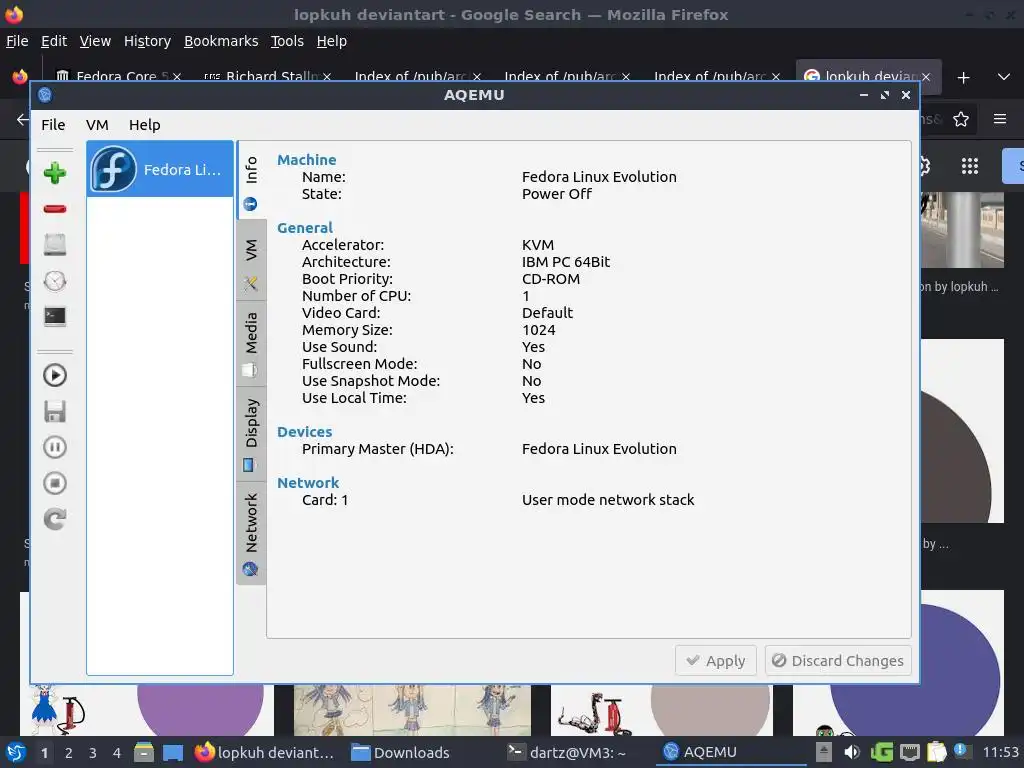Screen dimensions: 1024x768
Task: Click the 'User mode network stack' value
Action: pos(608,500)
